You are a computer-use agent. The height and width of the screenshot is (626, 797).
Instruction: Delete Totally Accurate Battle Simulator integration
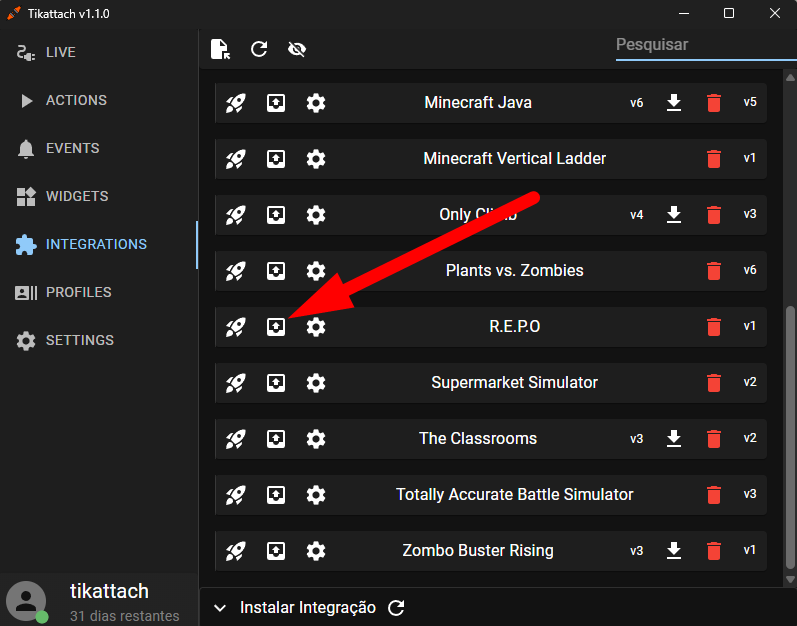point(714,494)
